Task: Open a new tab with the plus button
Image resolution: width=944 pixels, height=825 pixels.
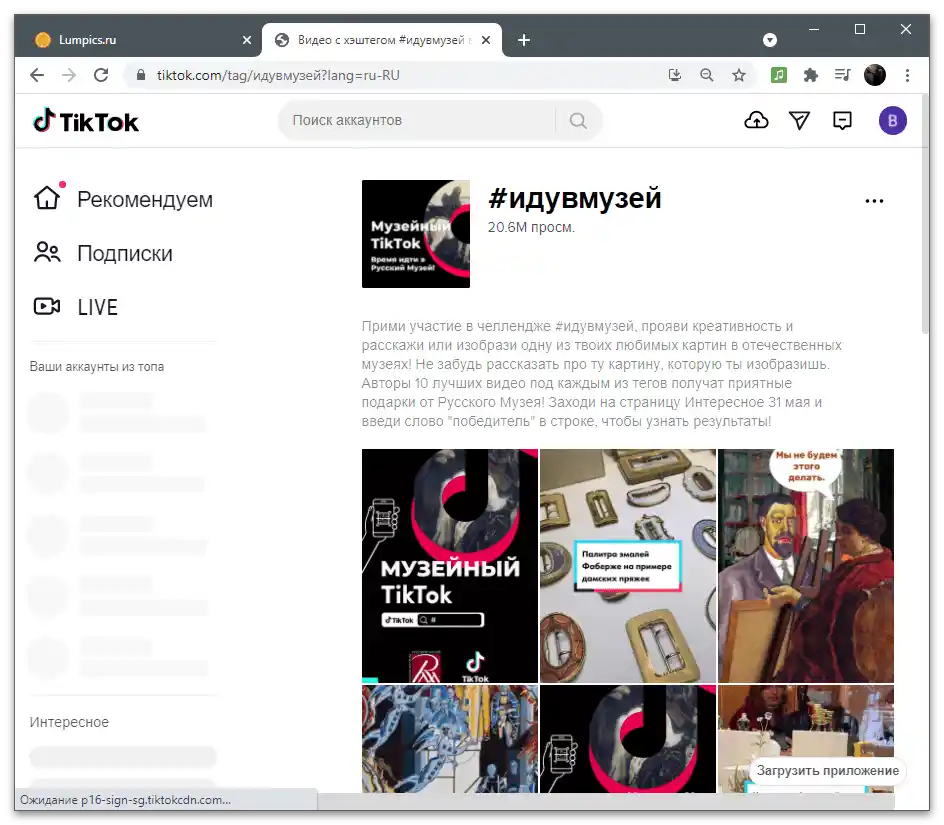Action: click(524, 40)
